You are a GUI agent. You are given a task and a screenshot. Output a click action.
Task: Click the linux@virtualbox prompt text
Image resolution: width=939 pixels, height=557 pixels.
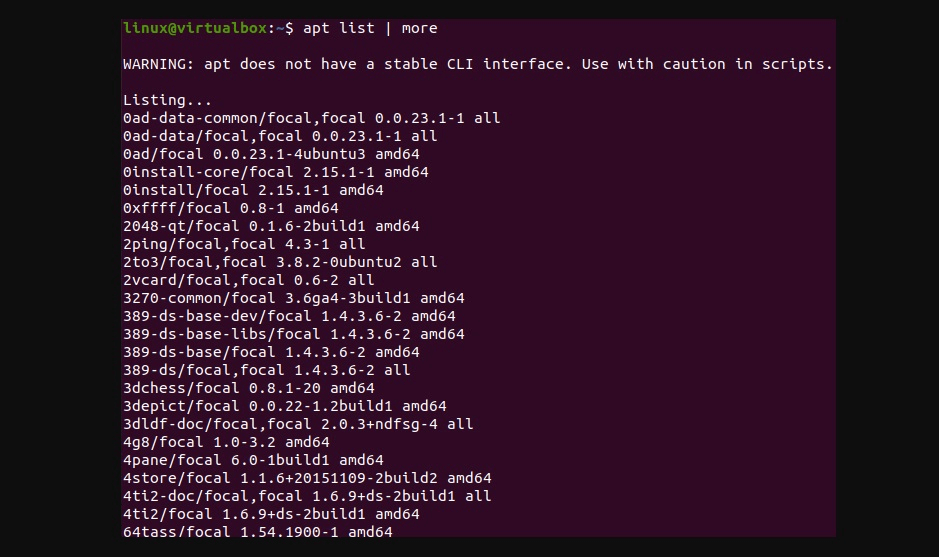(x=195, y=28)
